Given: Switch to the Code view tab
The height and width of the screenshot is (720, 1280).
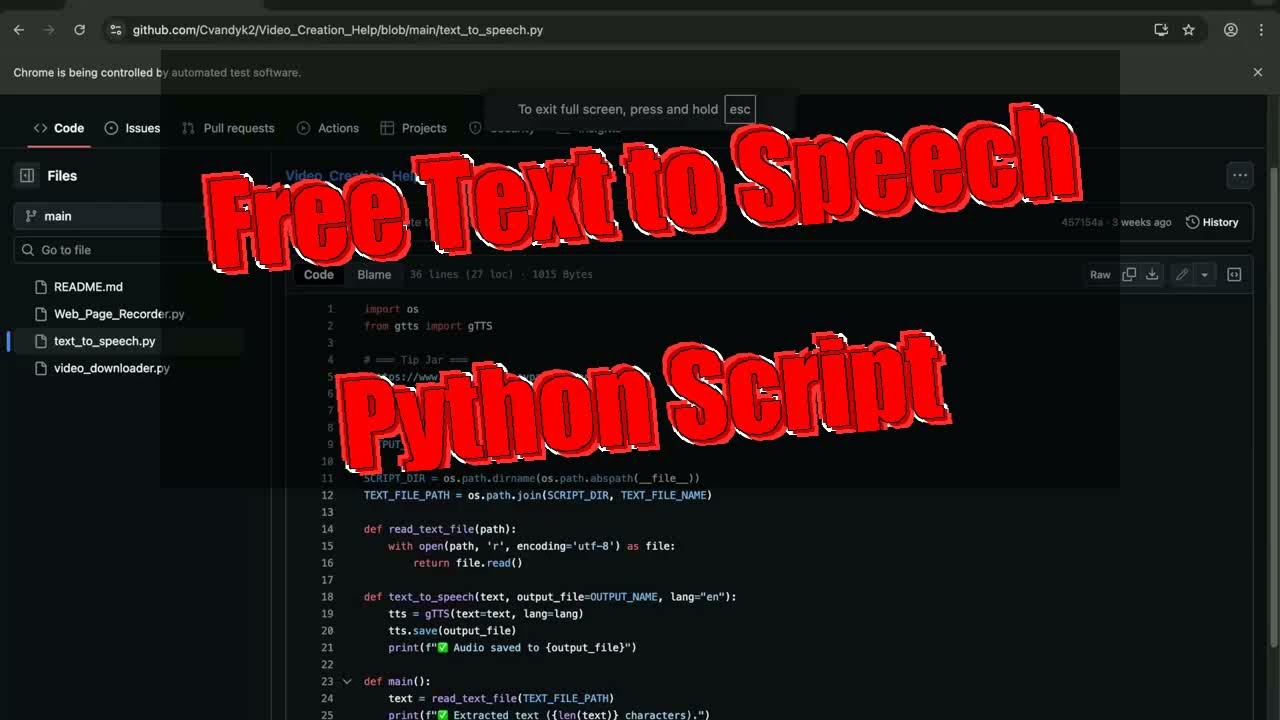Looking at the screenshot, I should pyautogui.click(x=319, y=274).
